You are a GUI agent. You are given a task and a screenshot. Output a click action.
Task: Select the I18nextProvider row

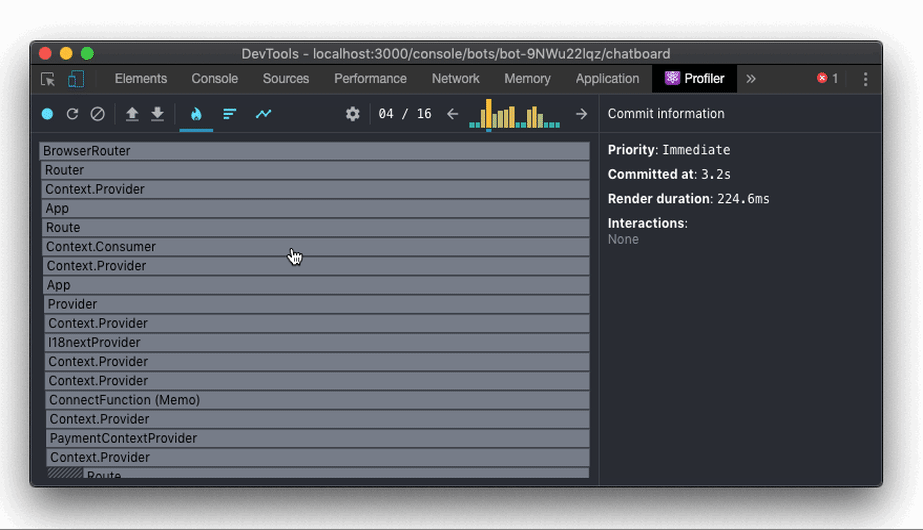317,343
